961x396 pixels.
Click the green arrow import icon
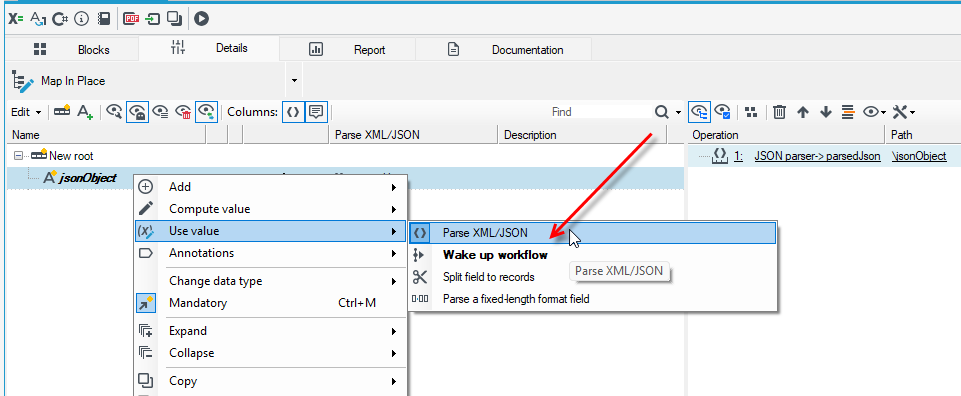click(x=153, y=19)
